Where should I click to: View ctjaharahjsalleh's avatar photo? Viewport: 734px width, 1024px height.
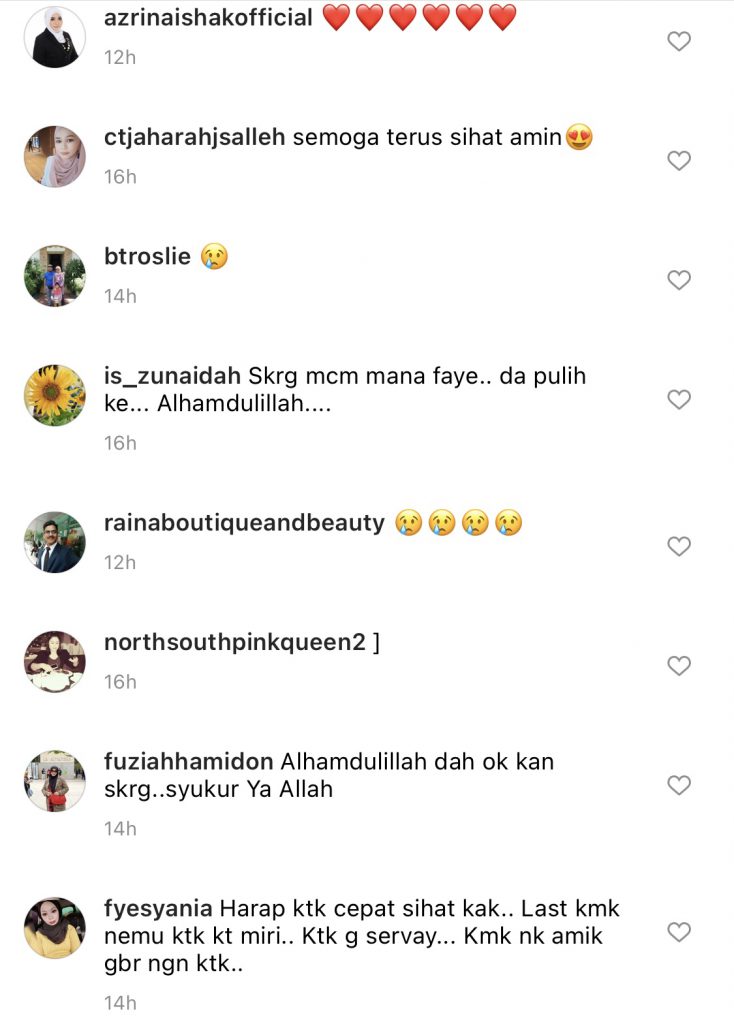tap(55, 157)
